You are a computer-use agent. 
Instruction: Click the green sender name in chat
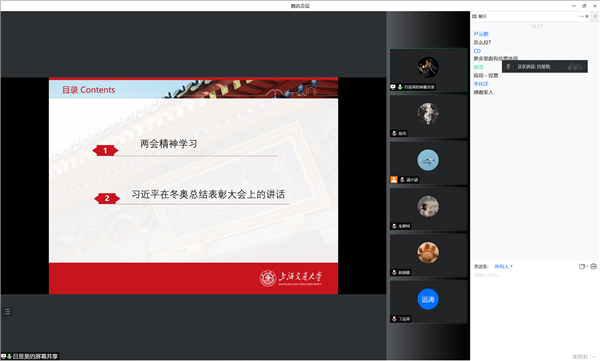pos(478,67)
